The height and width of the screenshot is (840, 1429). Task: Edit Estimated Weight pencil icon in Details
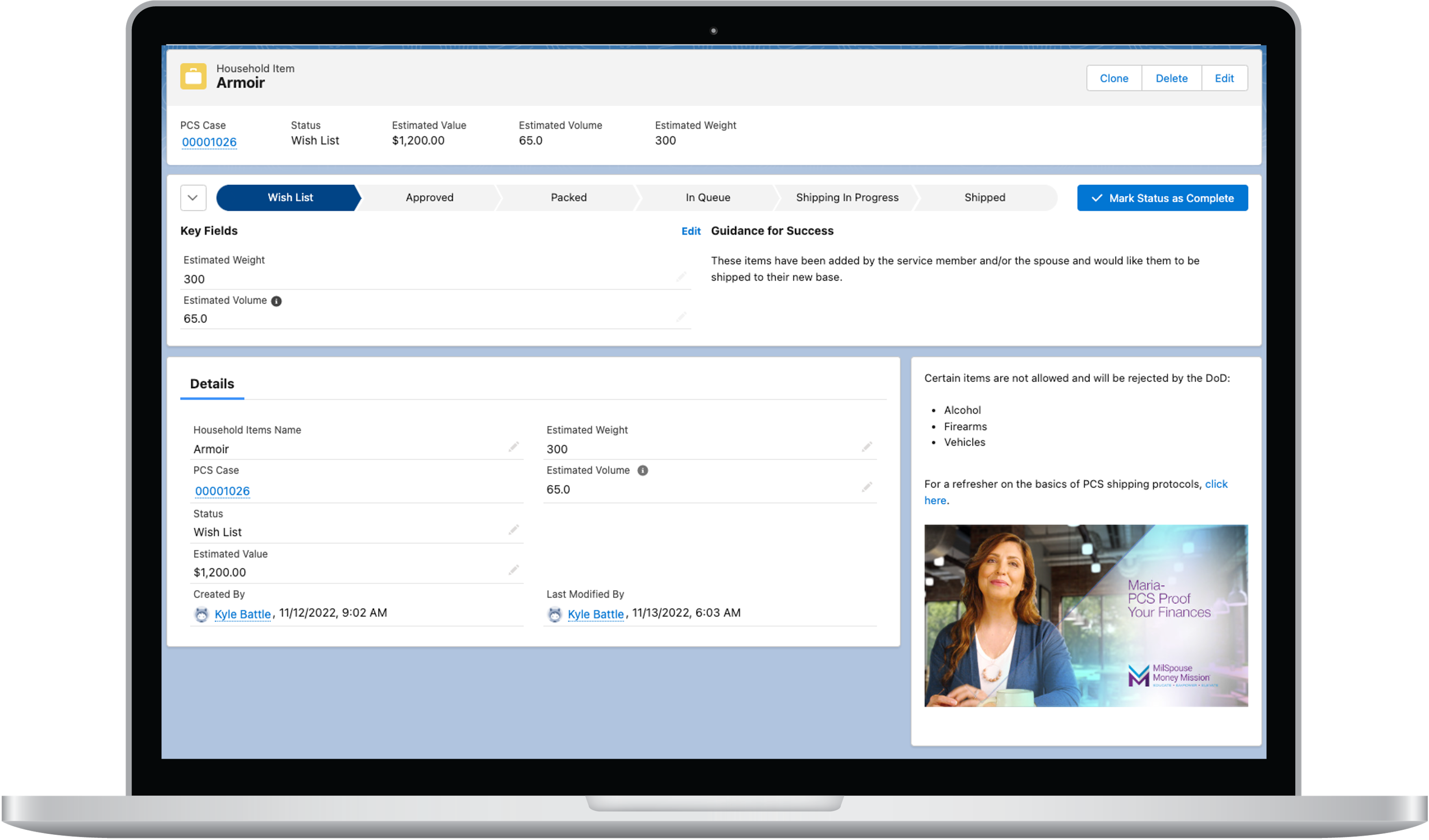pos(866,447)
